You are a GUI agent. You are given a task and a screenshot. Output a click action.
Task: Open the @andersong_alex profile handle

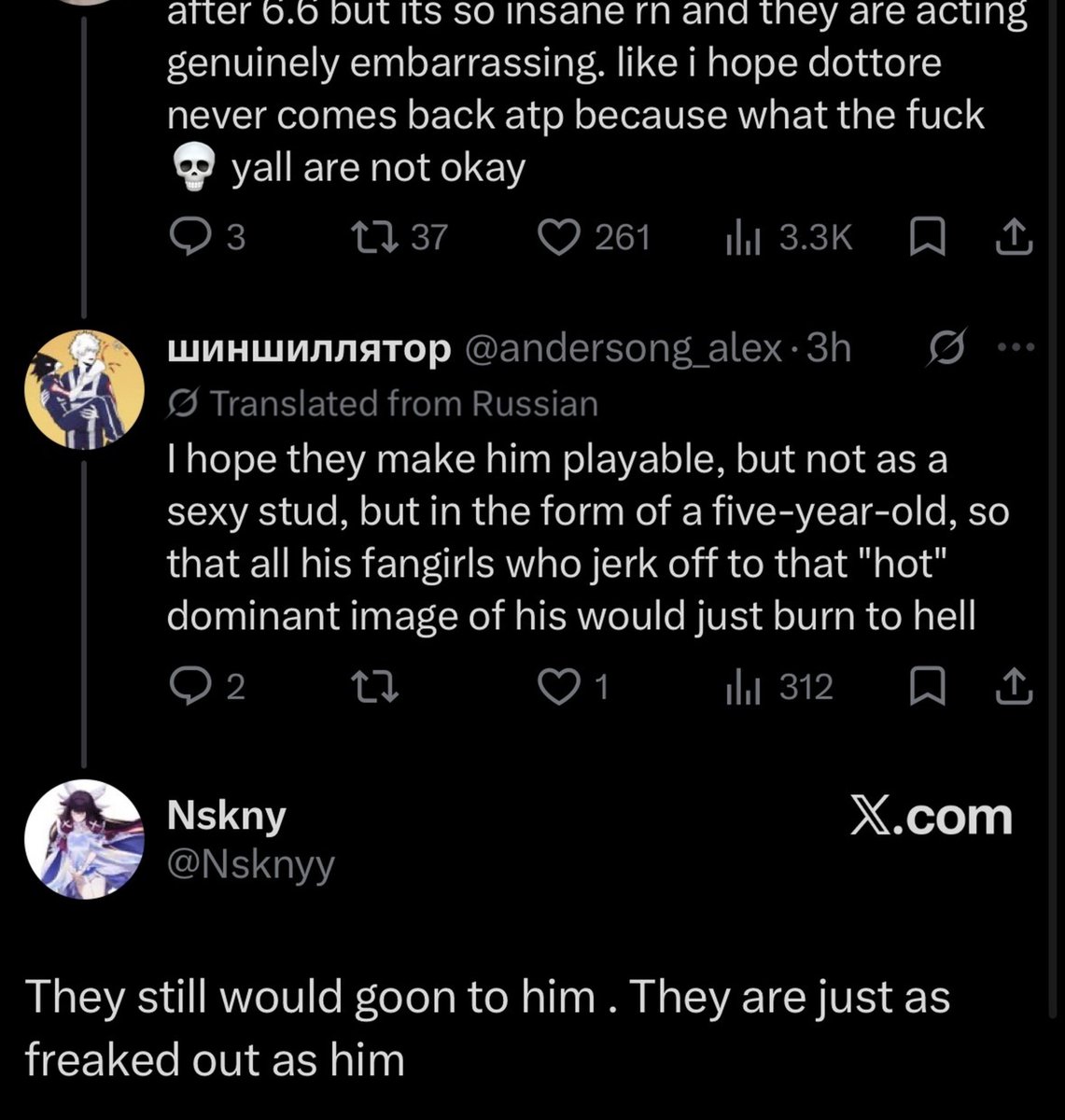click(x=621, y=348)
